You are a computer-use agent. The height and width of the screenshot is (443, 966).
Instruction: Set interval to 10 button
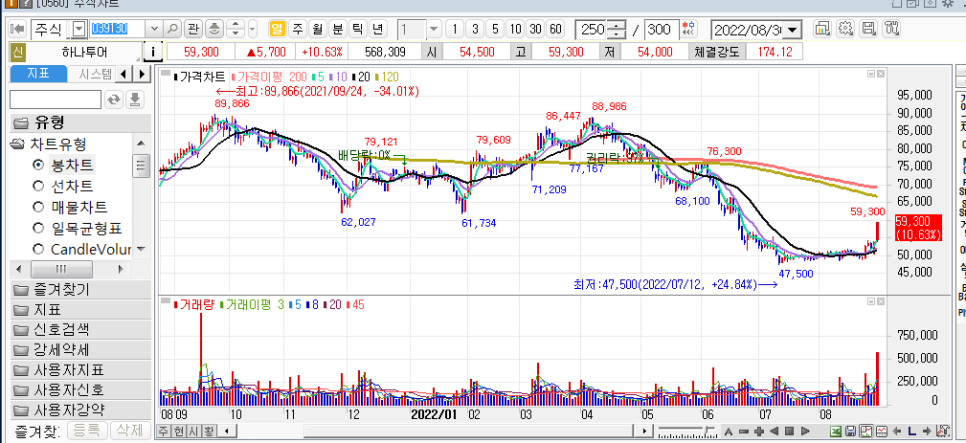click(x=516, y=28)
